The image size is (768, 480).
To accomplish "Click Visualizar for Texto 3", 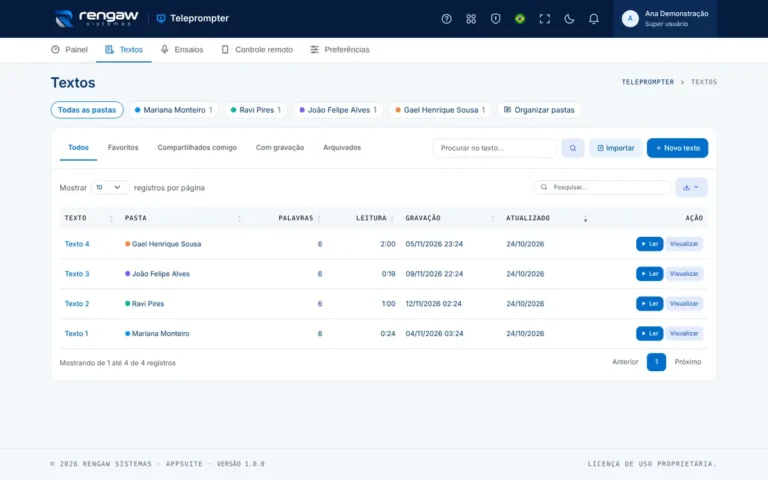I will point(684,274).
